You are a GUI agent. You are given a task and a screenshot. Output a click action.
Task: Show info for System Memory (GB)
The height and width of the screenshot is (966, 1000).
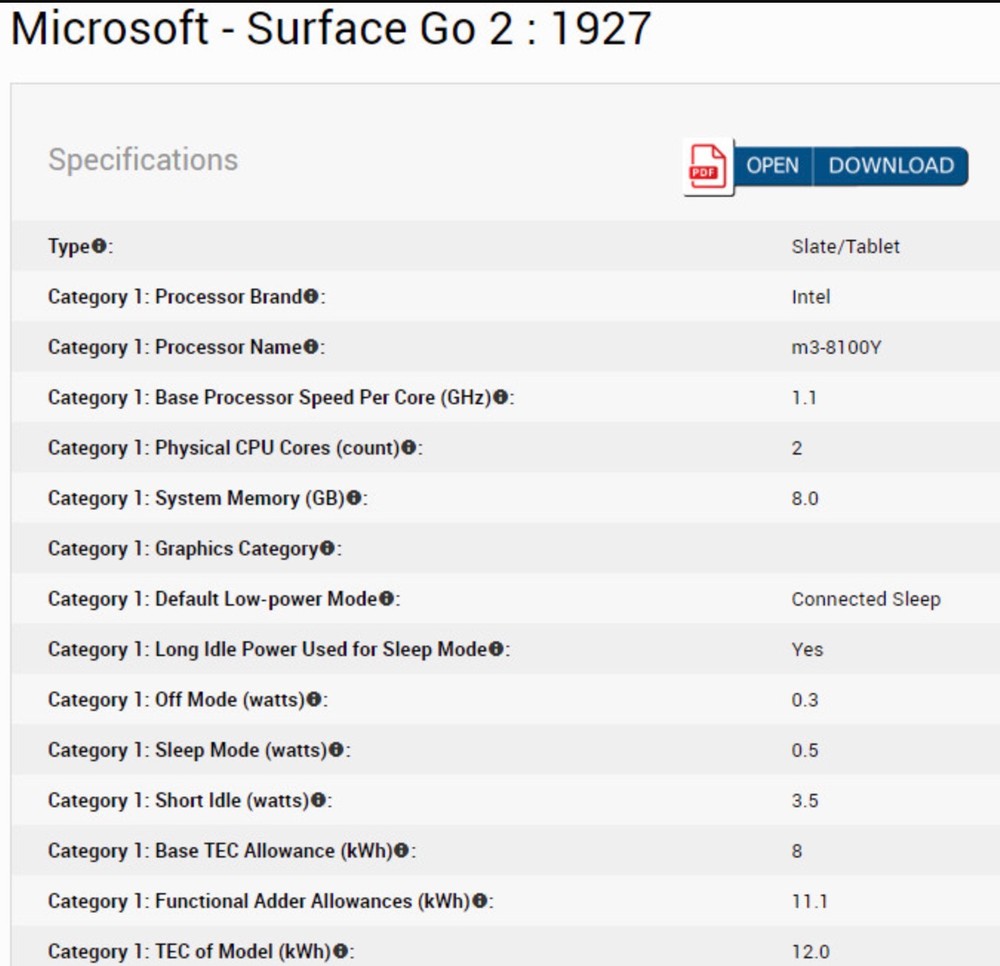[354, 497]
